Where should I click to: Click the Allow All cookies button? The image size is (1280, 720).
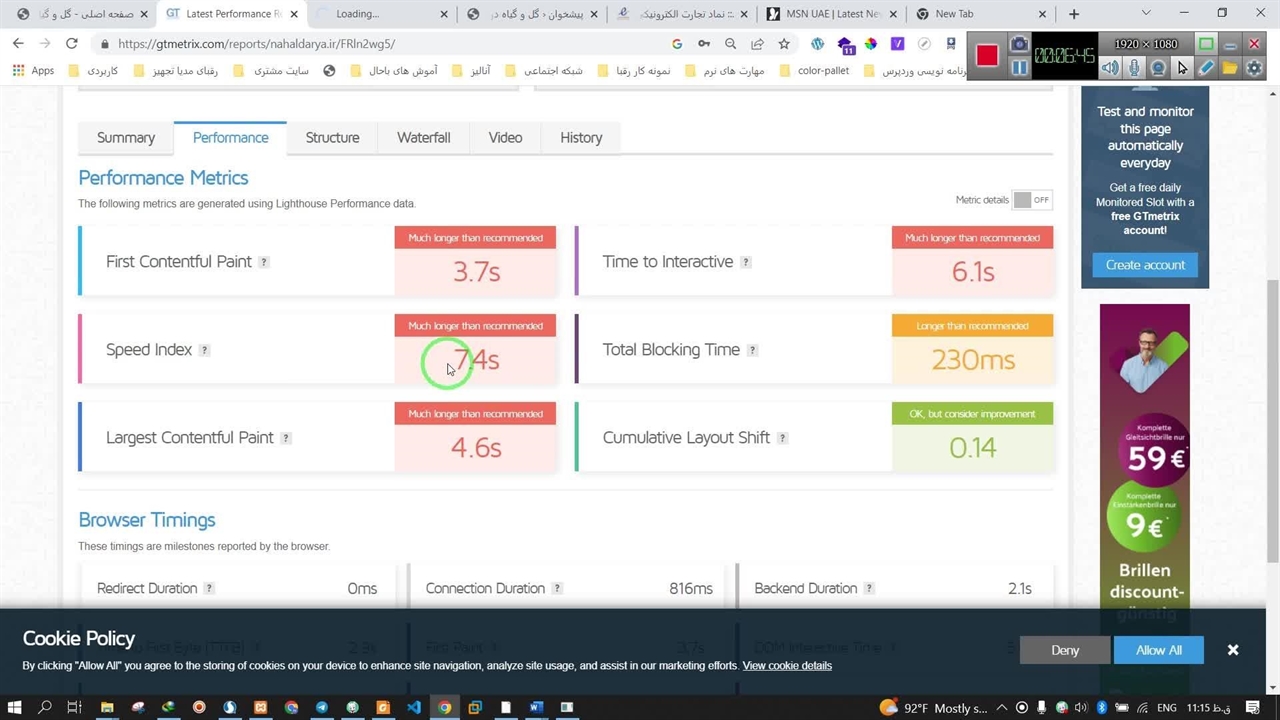[1158, 650]
